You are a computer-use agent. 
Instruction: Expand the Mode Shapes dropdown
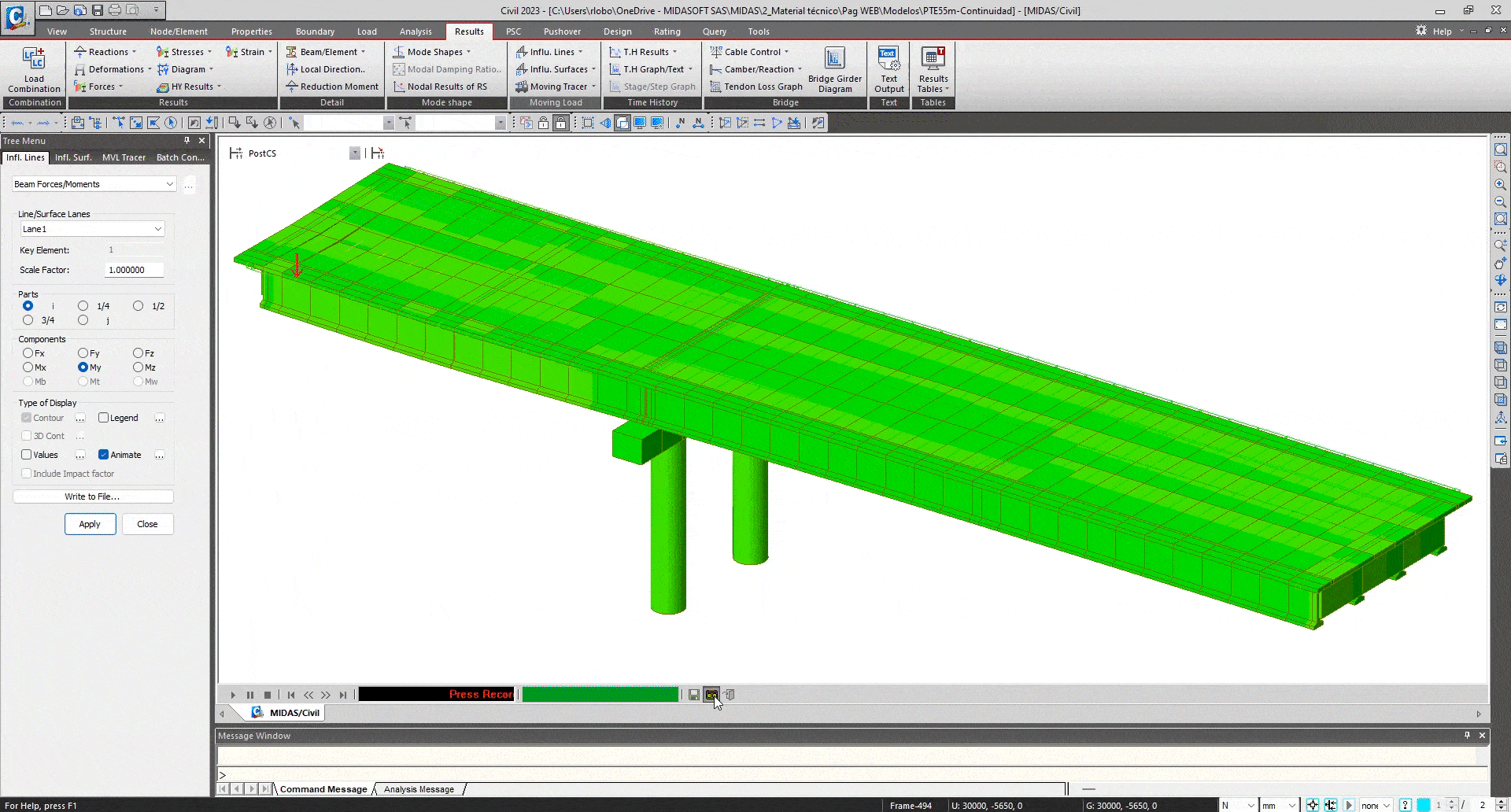tap(468, 52)
